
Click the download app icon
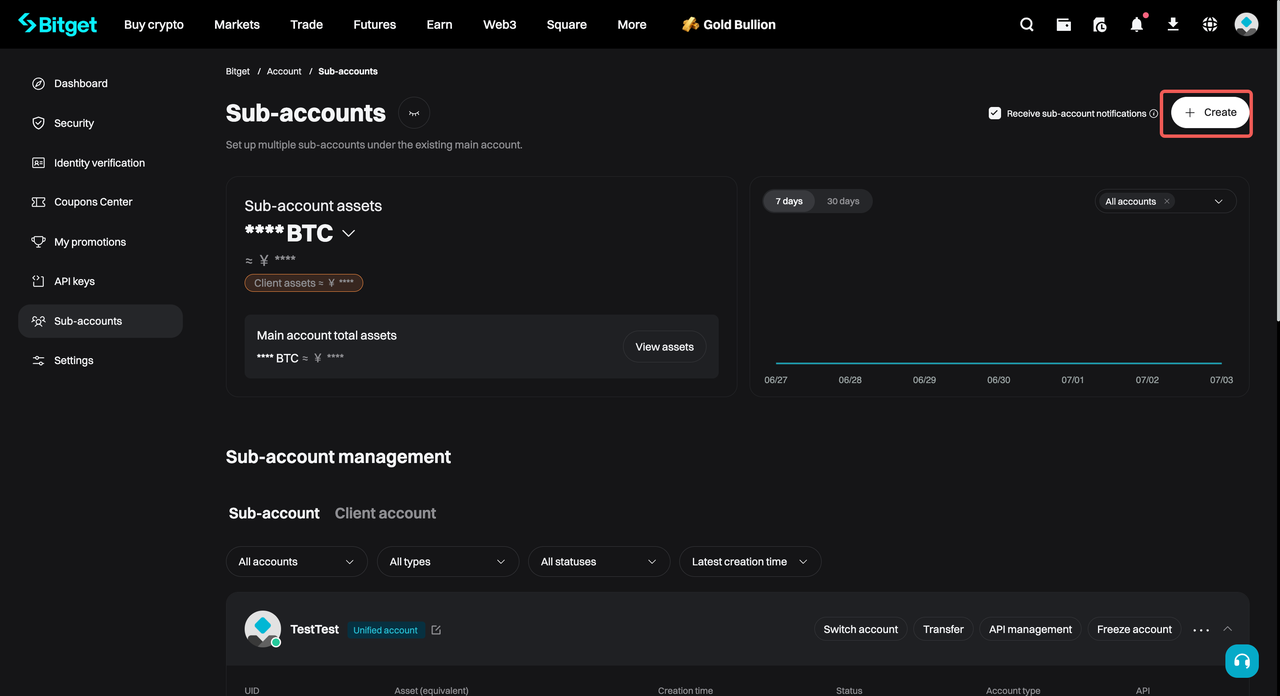1173,24
